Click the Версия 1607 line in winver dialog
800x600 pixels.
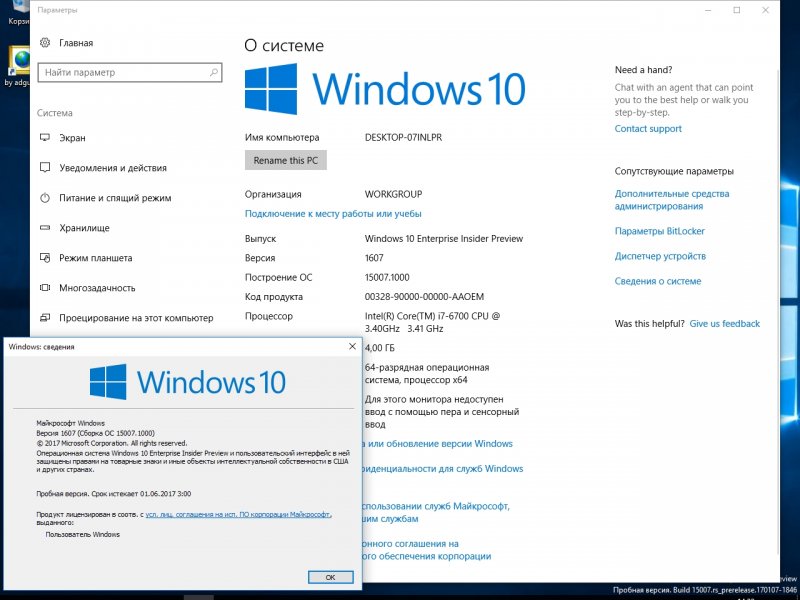(x=95, y=433)
